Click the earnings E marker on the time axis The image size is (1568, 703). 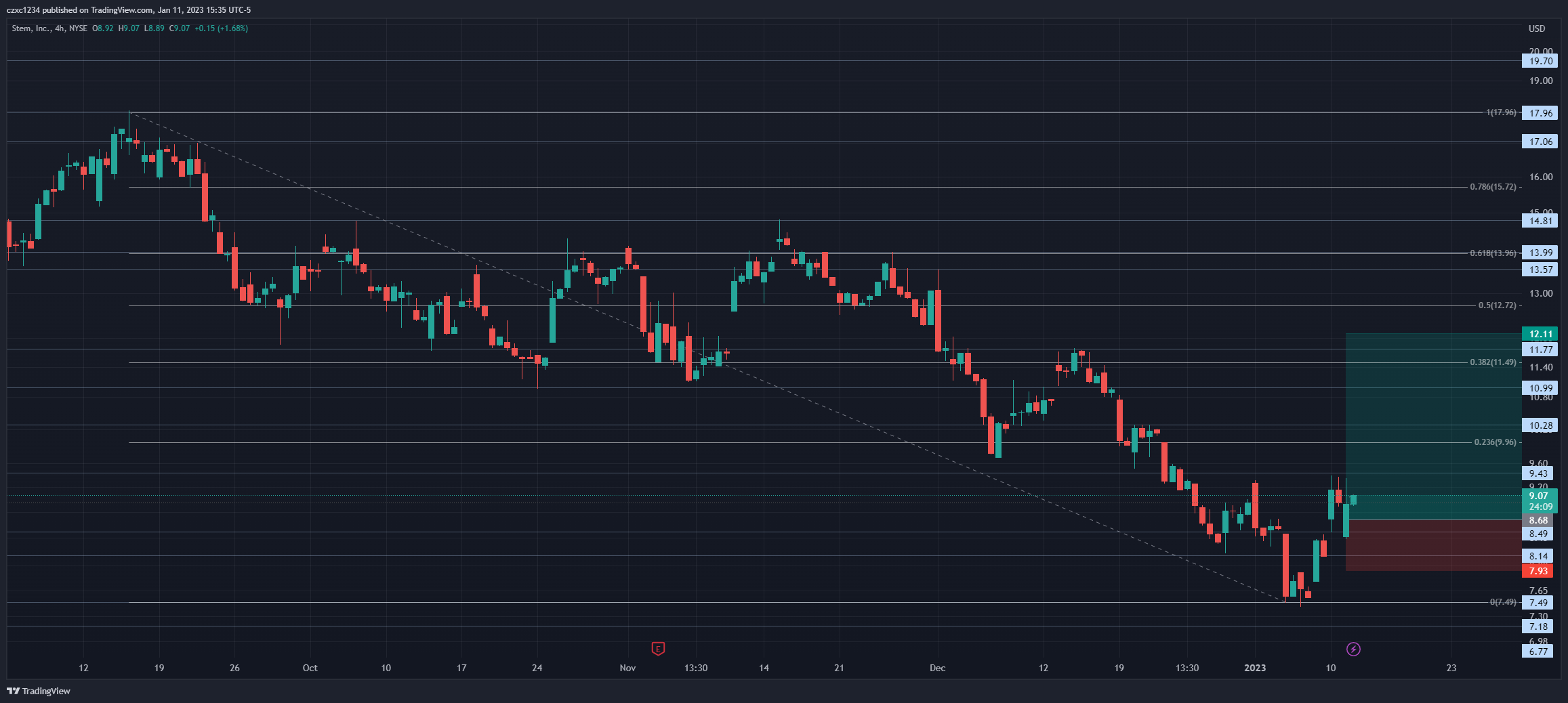click(x=657, y=649)
